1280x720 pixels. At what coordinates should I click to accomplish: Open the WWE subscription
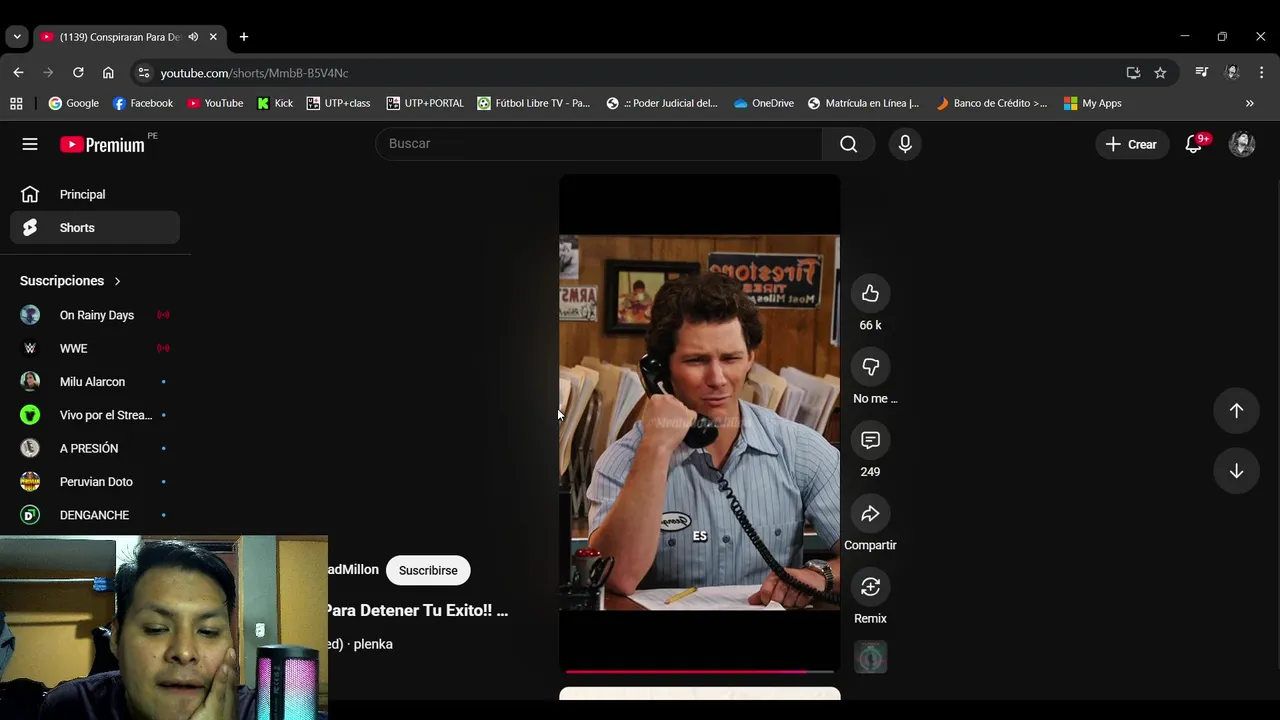pos(95,348)
